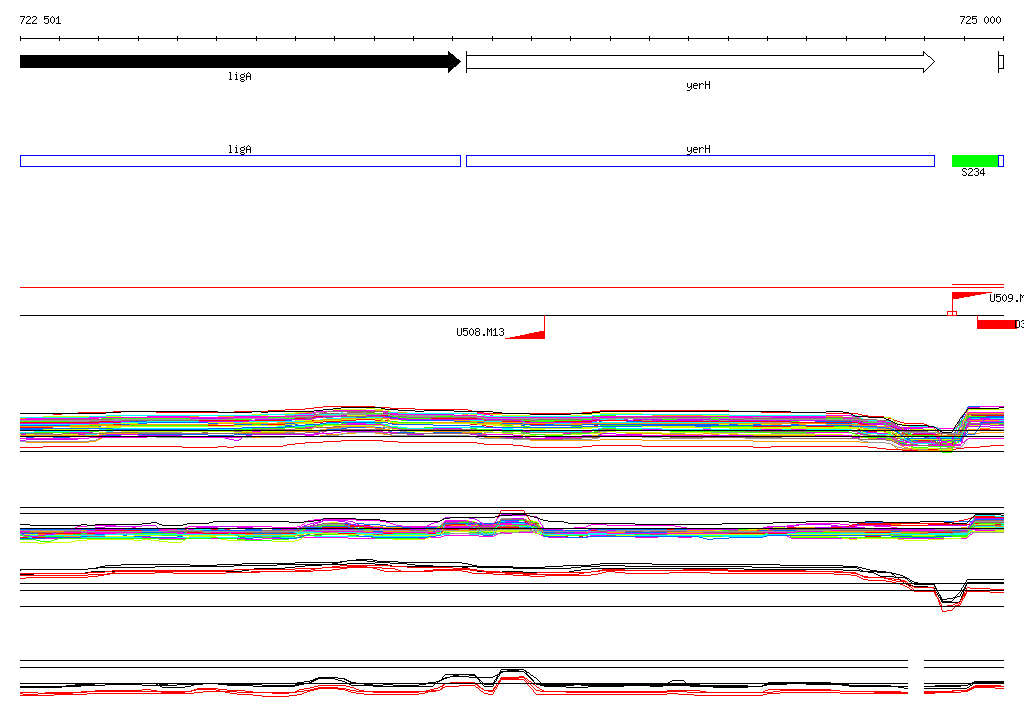
Task: Click the 722 501 start coordinate
Action: click(x=40, y=20)
